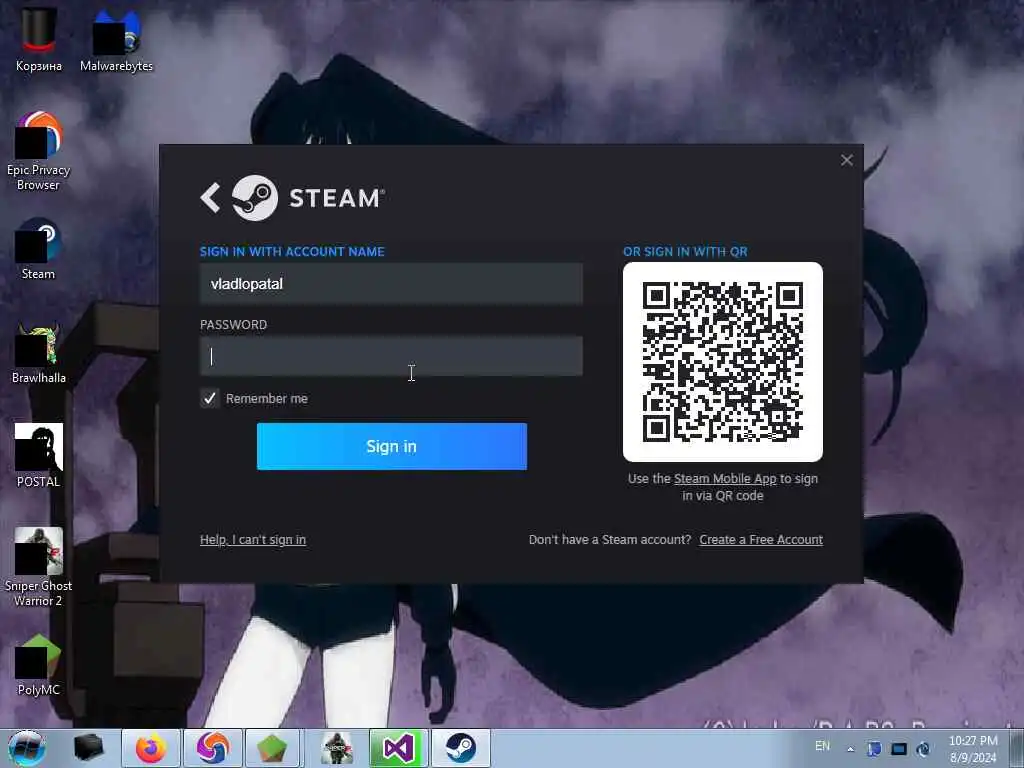The height and width of the screenshot is (768, 1024).
Task: Select the PolyMC desktop icon
Action: pos(39,665)
